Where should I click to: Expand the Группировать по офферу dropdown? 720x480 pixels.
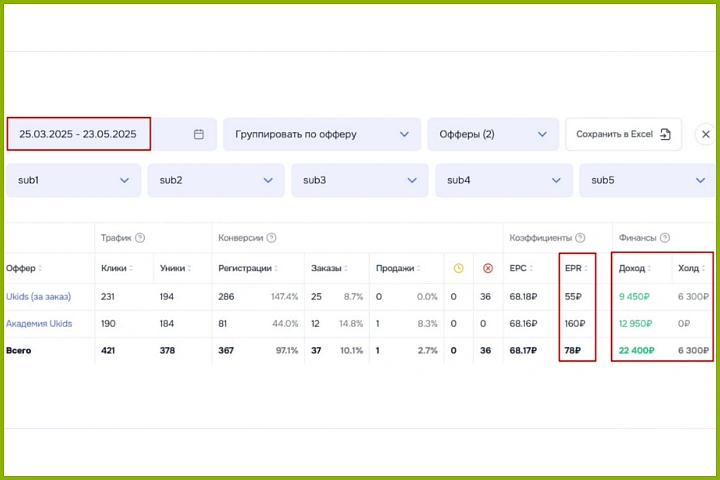pyautogui.click(x=321, y=134)
